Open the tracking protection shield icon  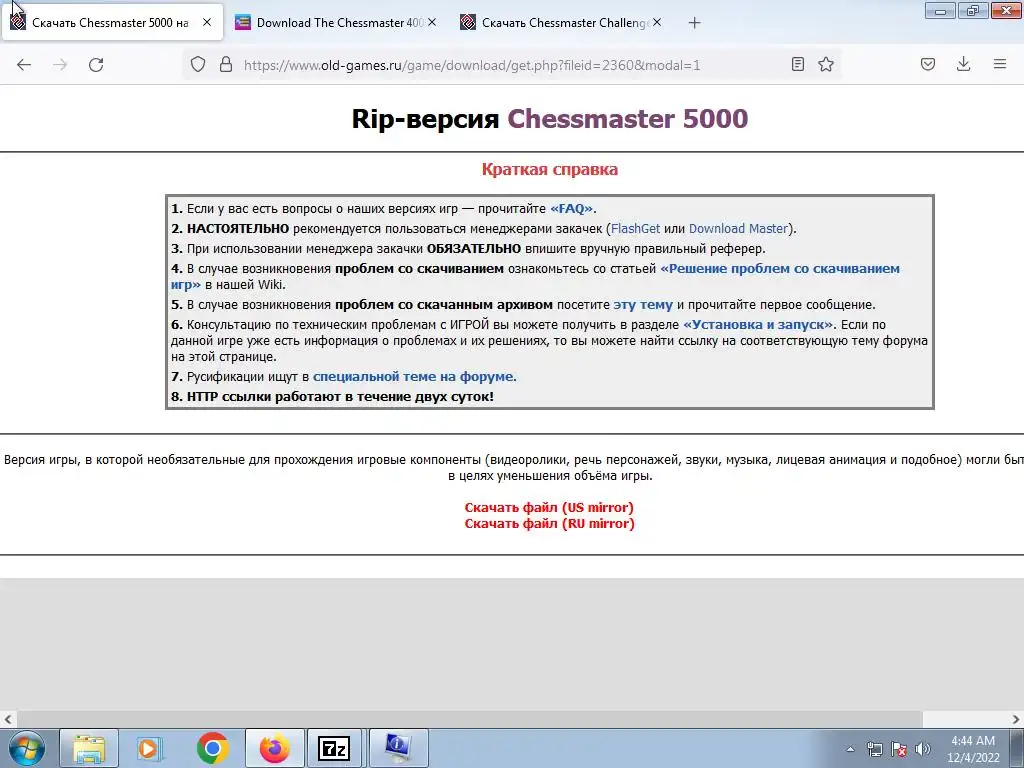pyautogui.click(x=198, y=64)
